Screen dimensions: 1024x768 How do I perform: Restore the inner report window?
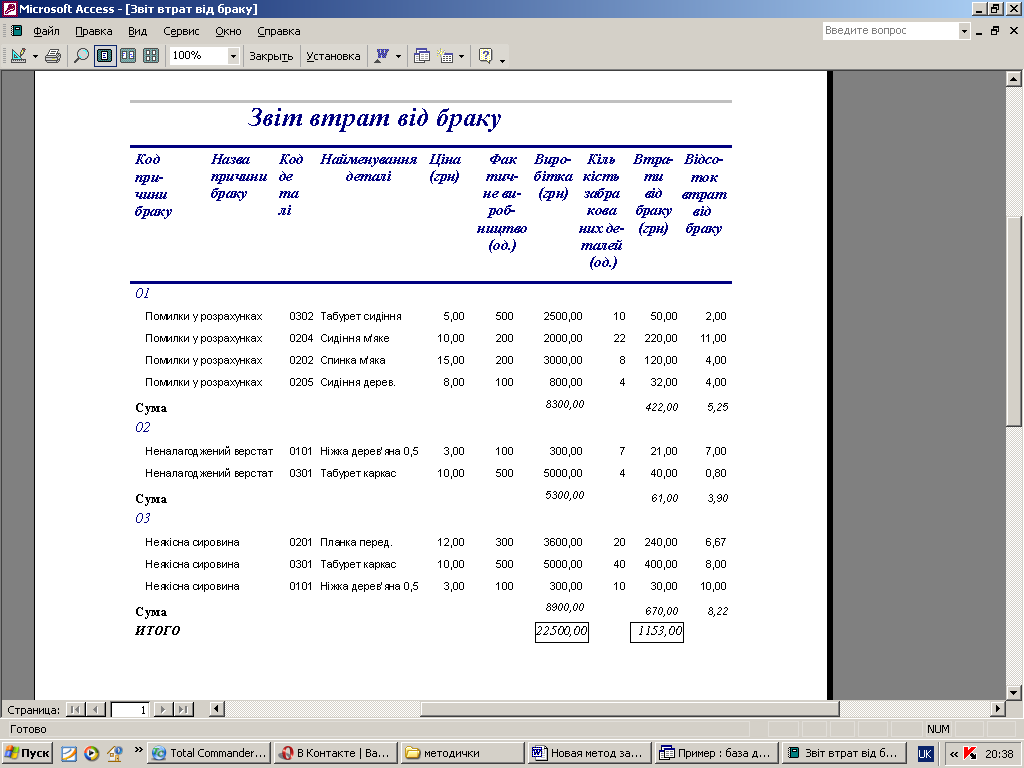[995, 31]
